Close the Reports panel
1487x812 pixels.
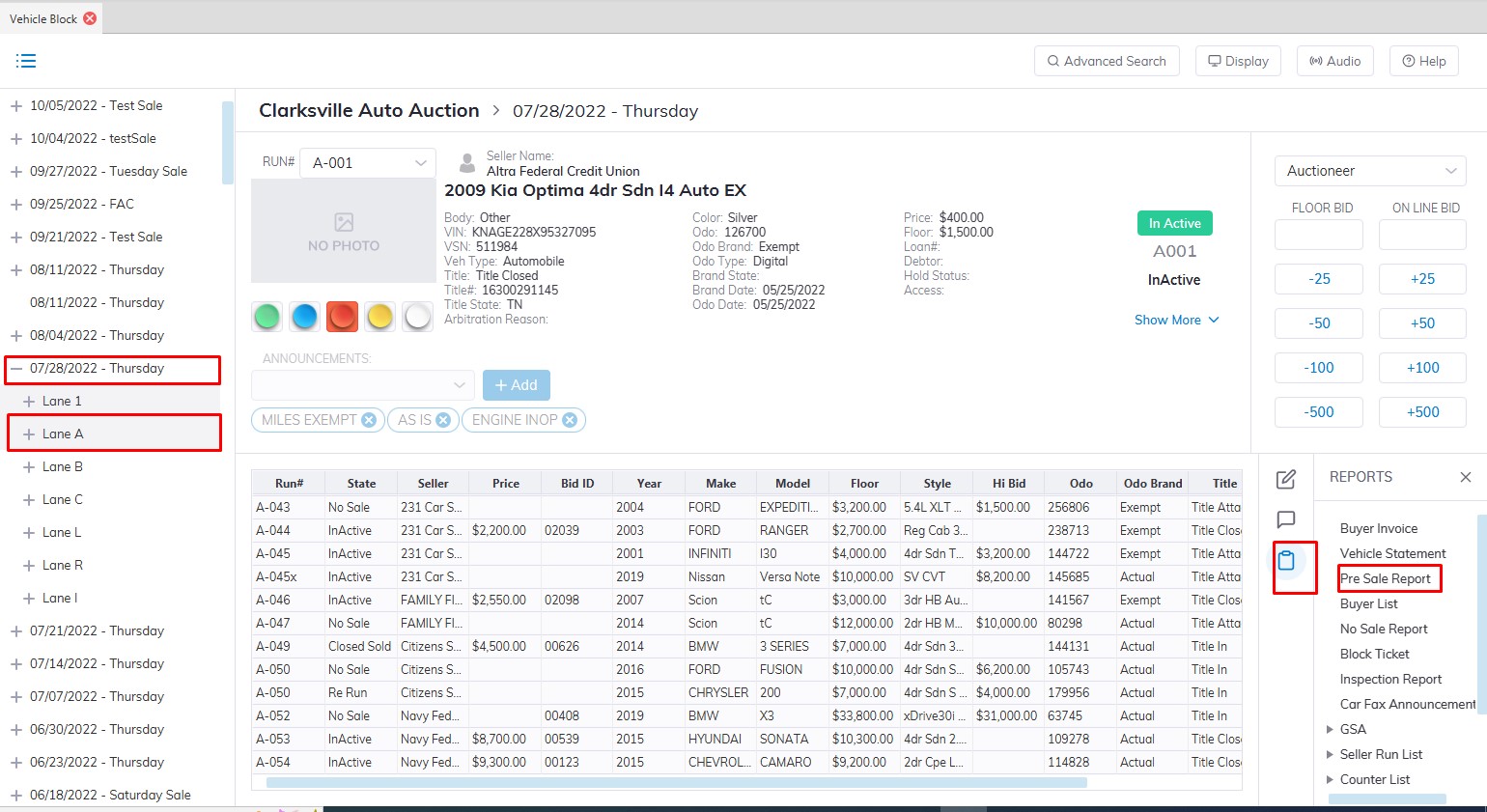pyautogui.click(x=1465, y=477)
